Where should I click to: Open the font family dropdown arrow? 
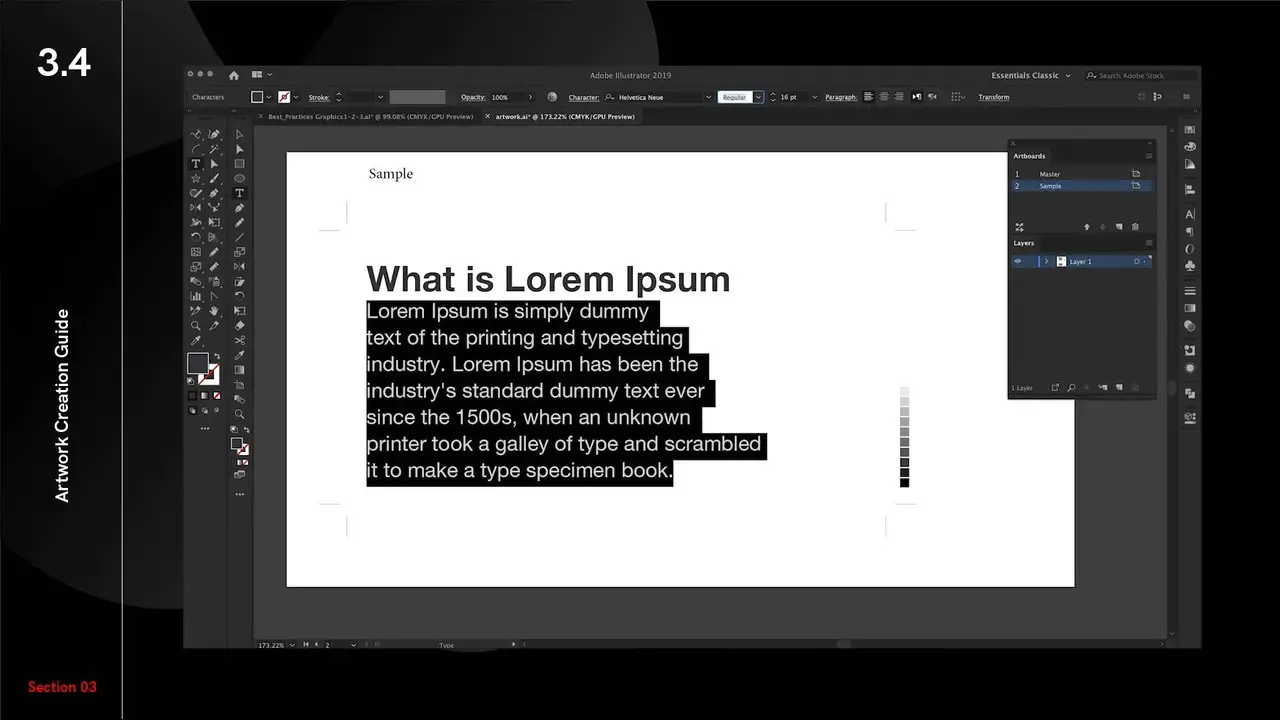pos(708,97)
